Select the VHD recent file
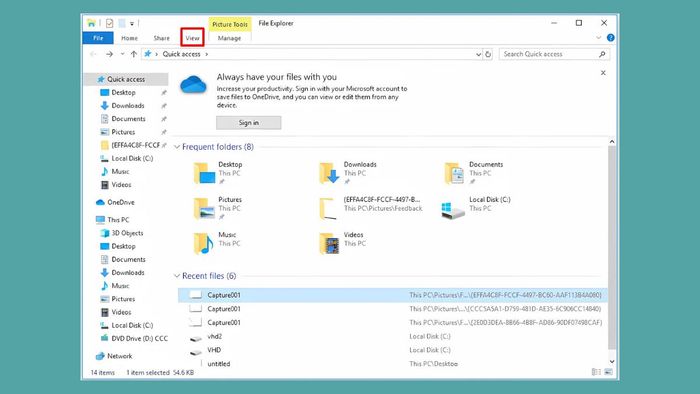The image size is (700, 394). point(393,350)
